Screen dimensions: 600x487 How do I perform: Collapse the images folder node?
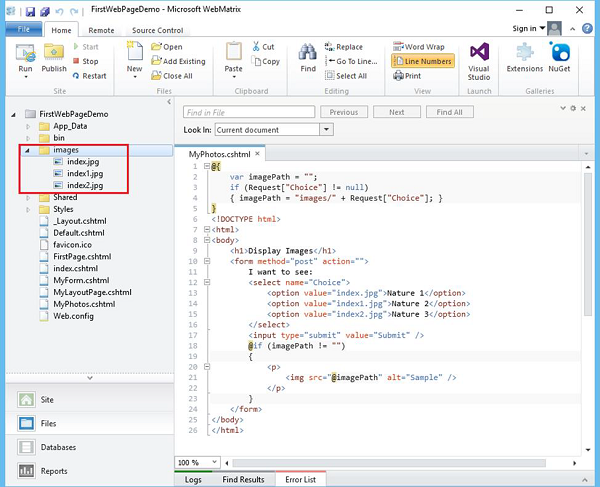(x=27, y=150)
